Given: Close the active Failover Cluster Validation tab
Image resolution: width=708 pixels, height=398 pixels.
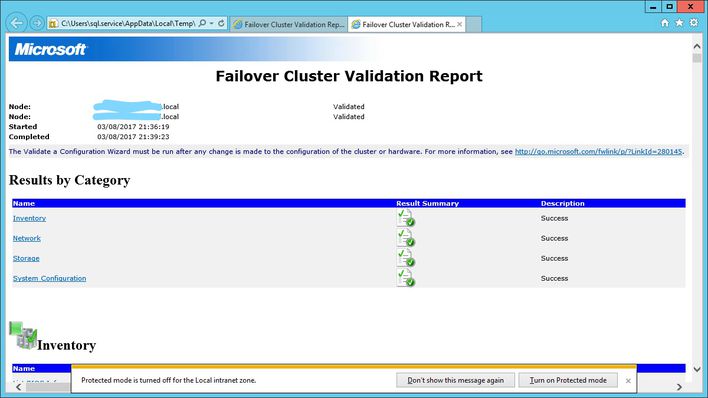Looking at the screenshot, I should [460, 24].
